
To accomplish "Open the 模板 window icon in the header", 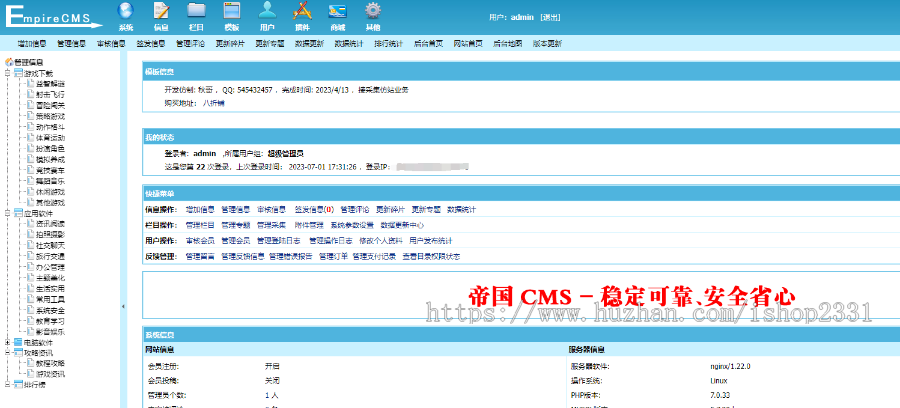I will tap(232, 10).
